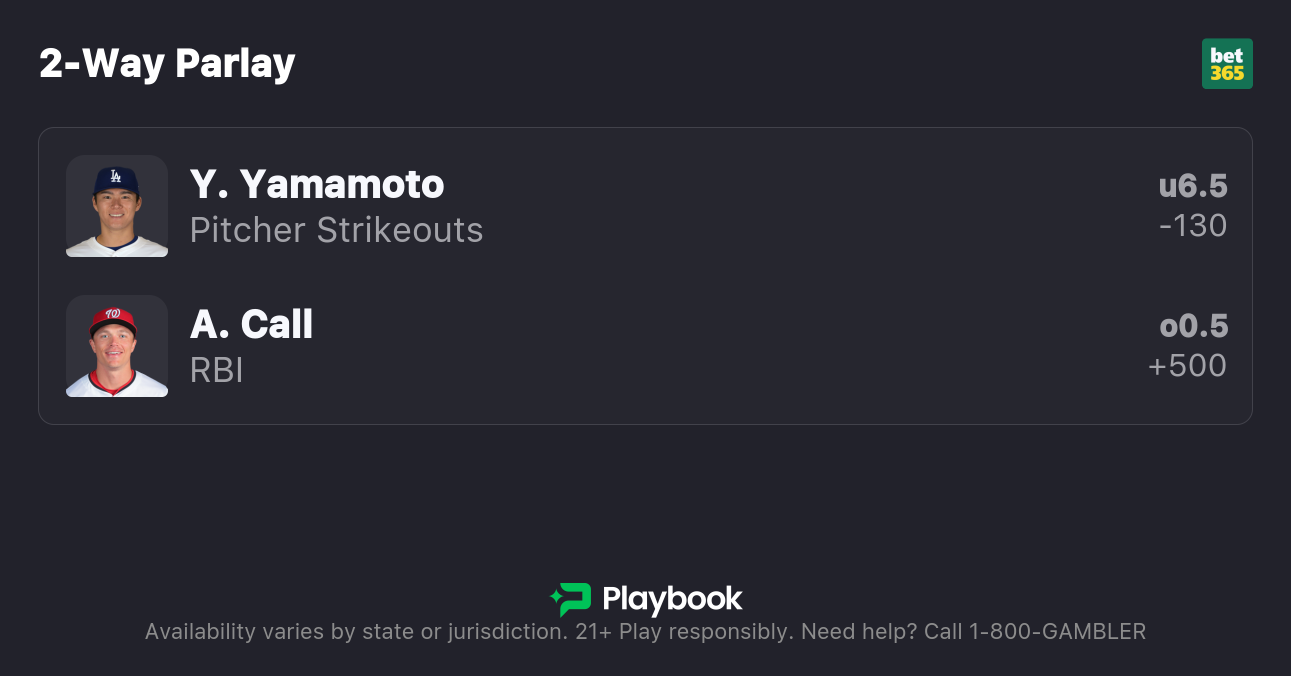Select the Y. Yamamoto player name

point(317,184)
